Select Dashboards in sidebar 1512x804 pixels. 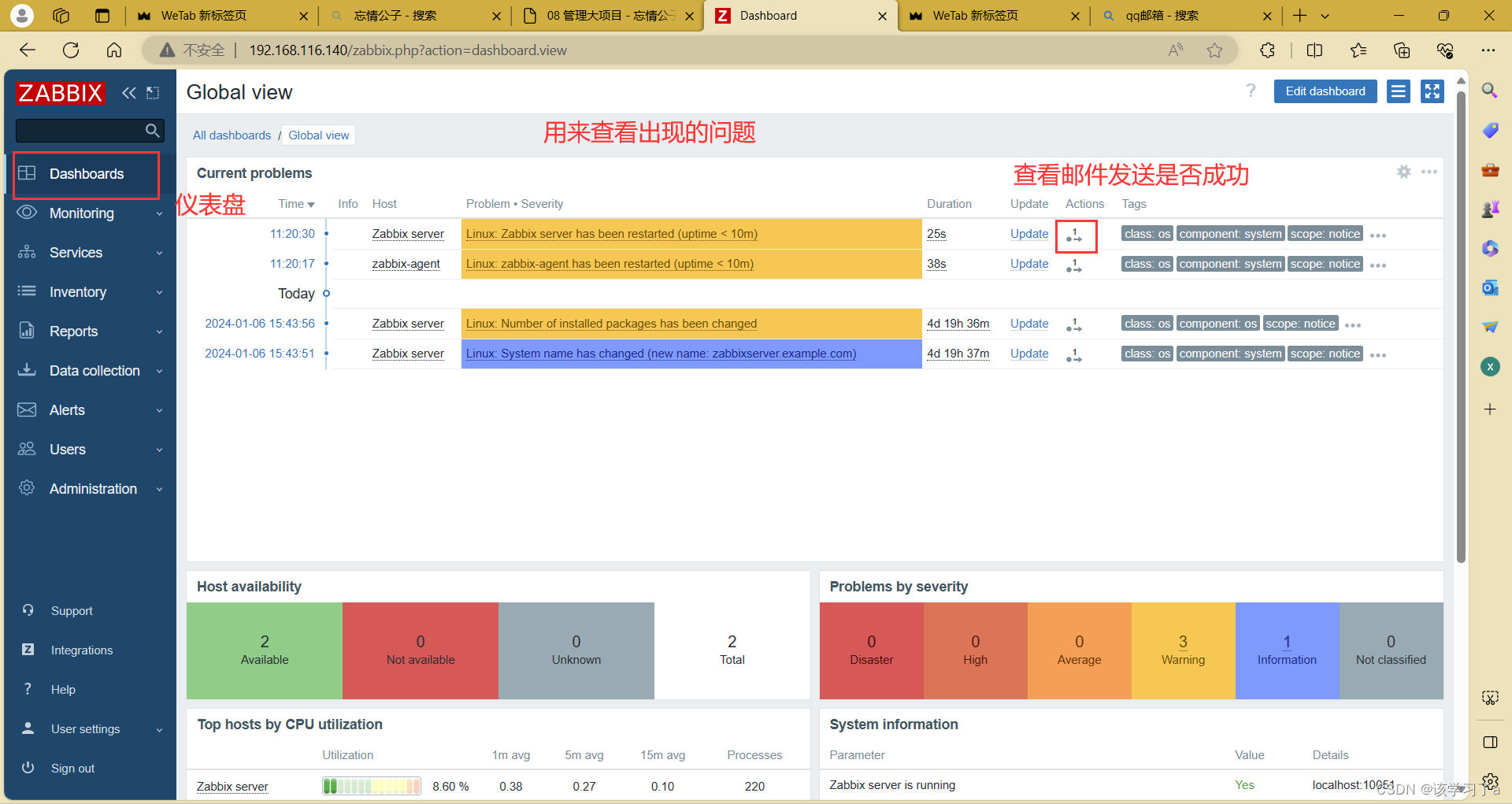(87, 174)
